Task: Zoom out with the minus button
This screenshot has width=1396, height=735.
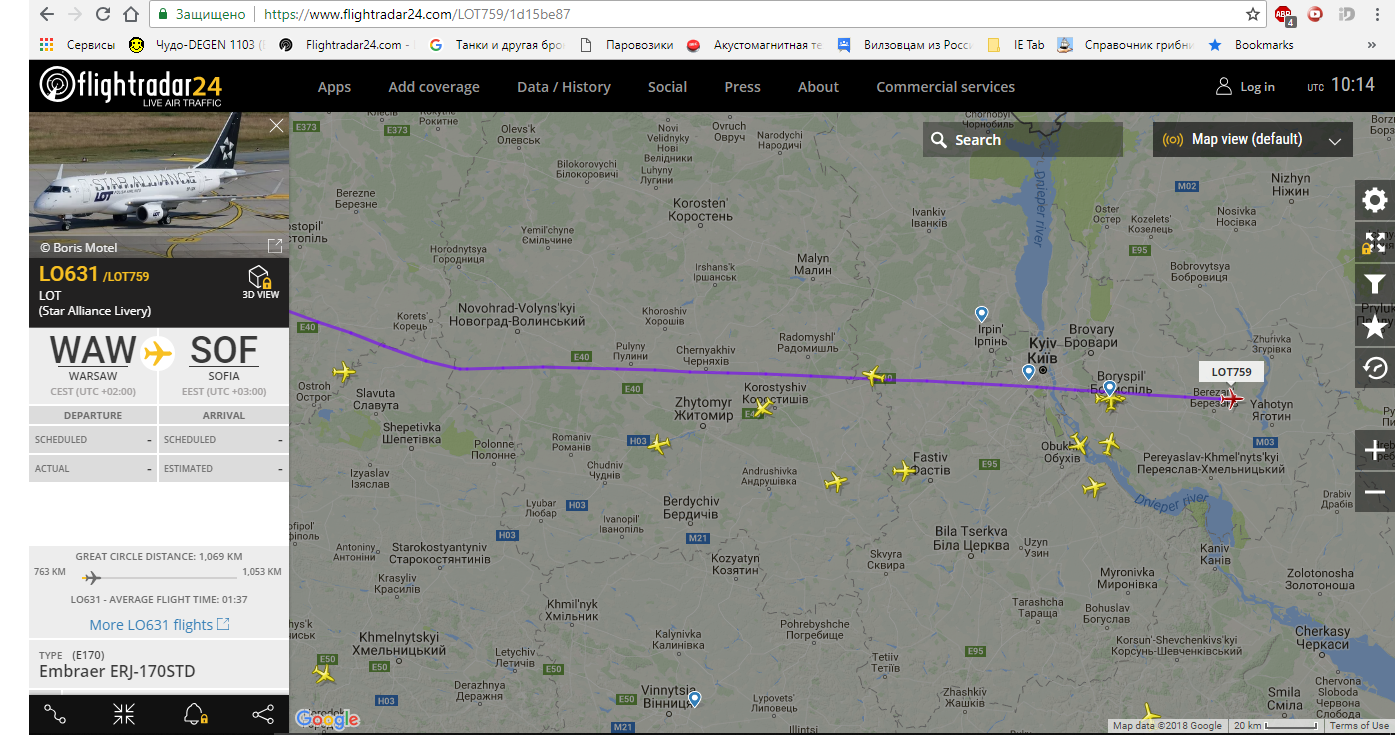Action: [x=1375, y=493]
